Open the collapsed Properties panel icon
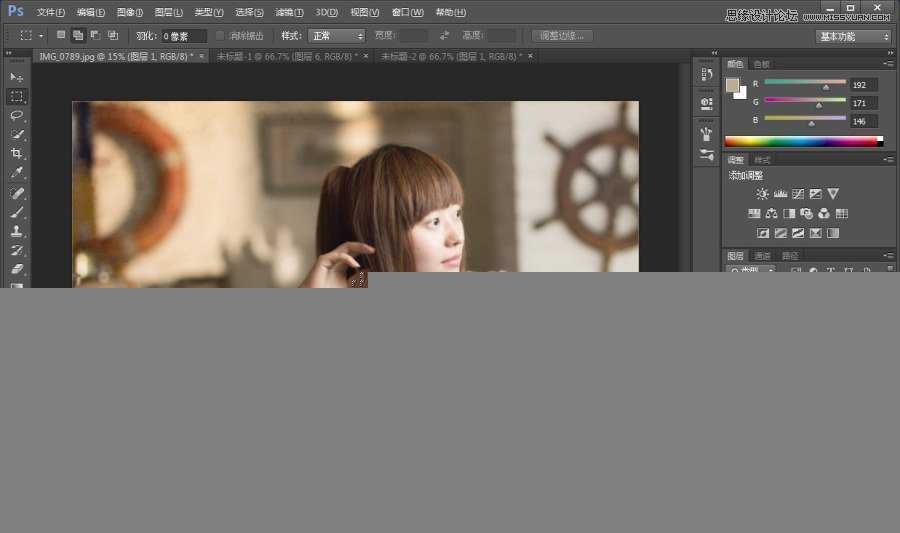The height and width of the screenshot is (533, 900). pos(707,104)
